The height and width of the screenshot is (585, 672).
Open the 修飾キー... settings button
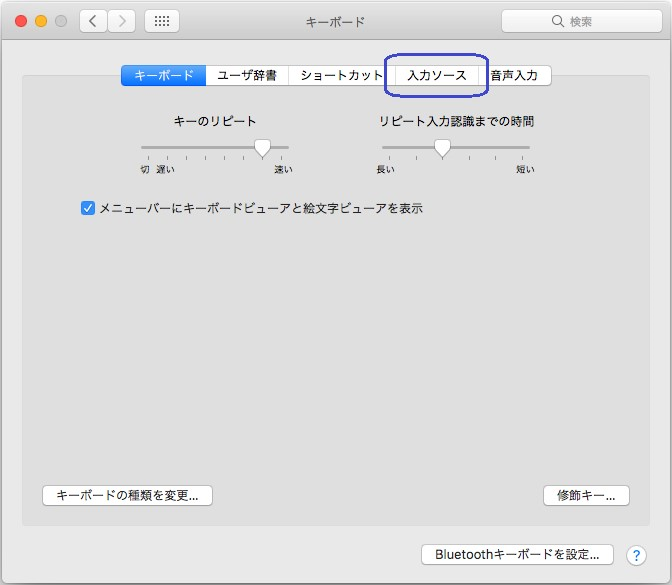coord(586,495)
